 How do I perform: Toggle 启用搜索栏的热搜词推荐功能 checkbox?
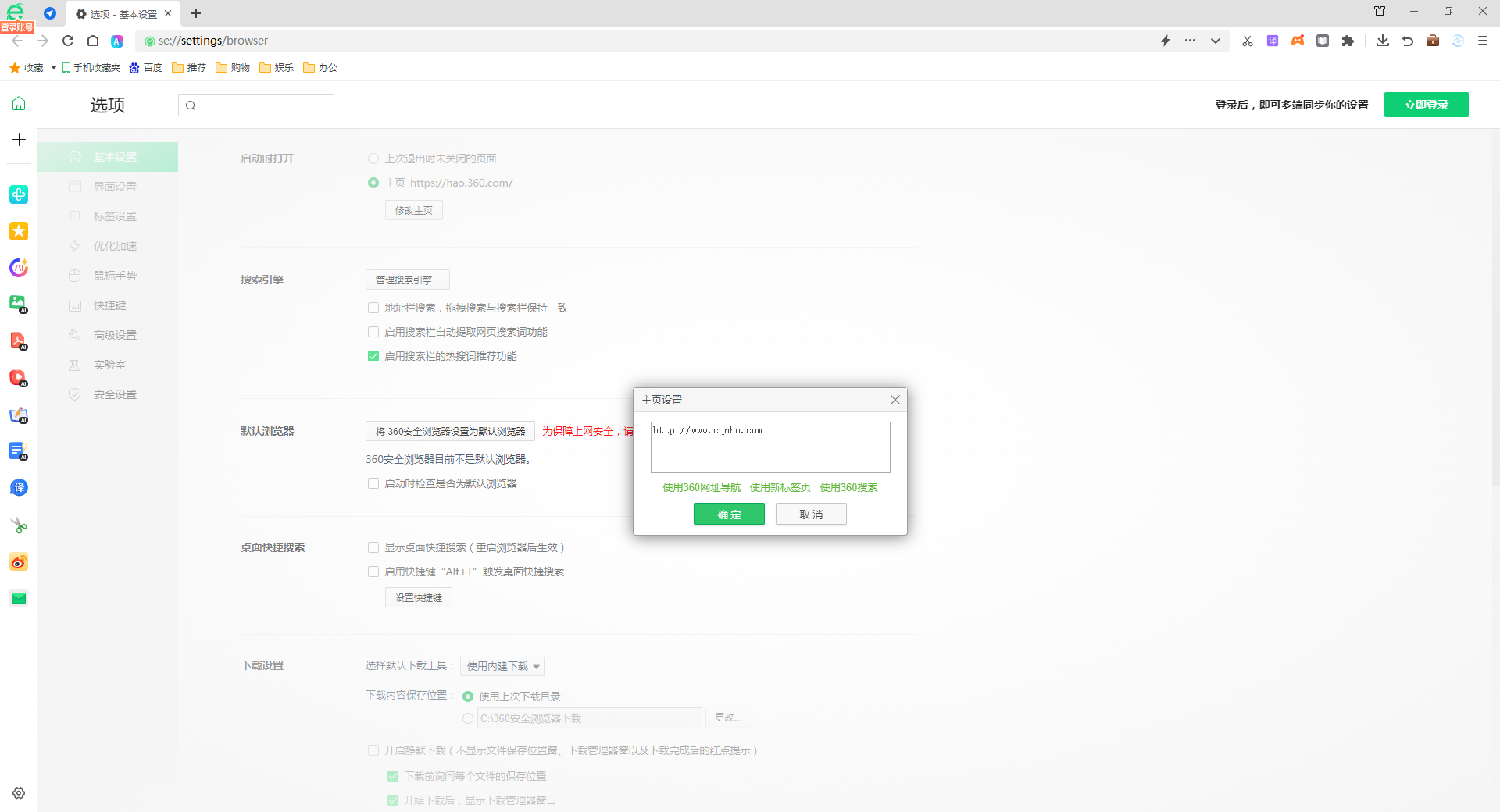373,356
